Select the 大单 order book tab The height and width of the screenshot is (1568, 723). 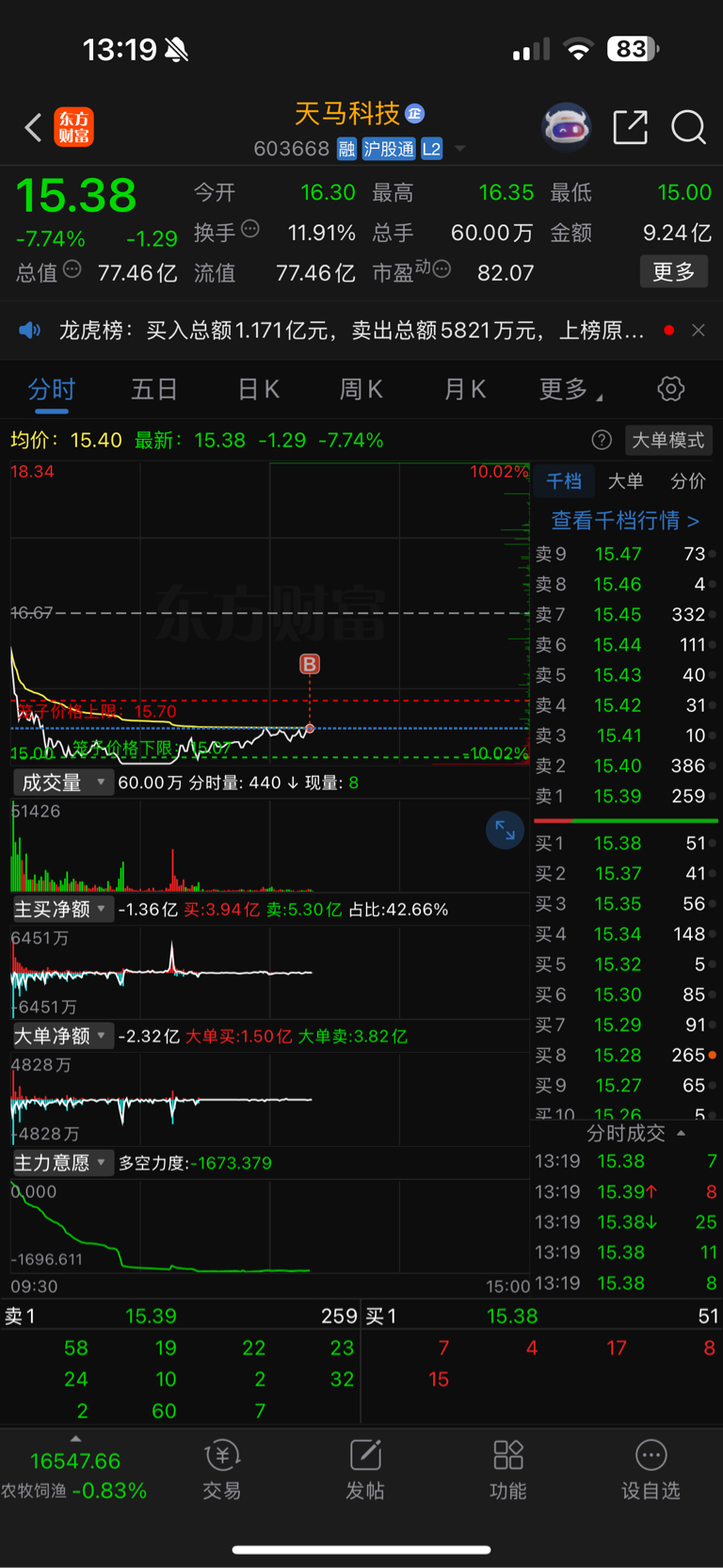(626, 481)
